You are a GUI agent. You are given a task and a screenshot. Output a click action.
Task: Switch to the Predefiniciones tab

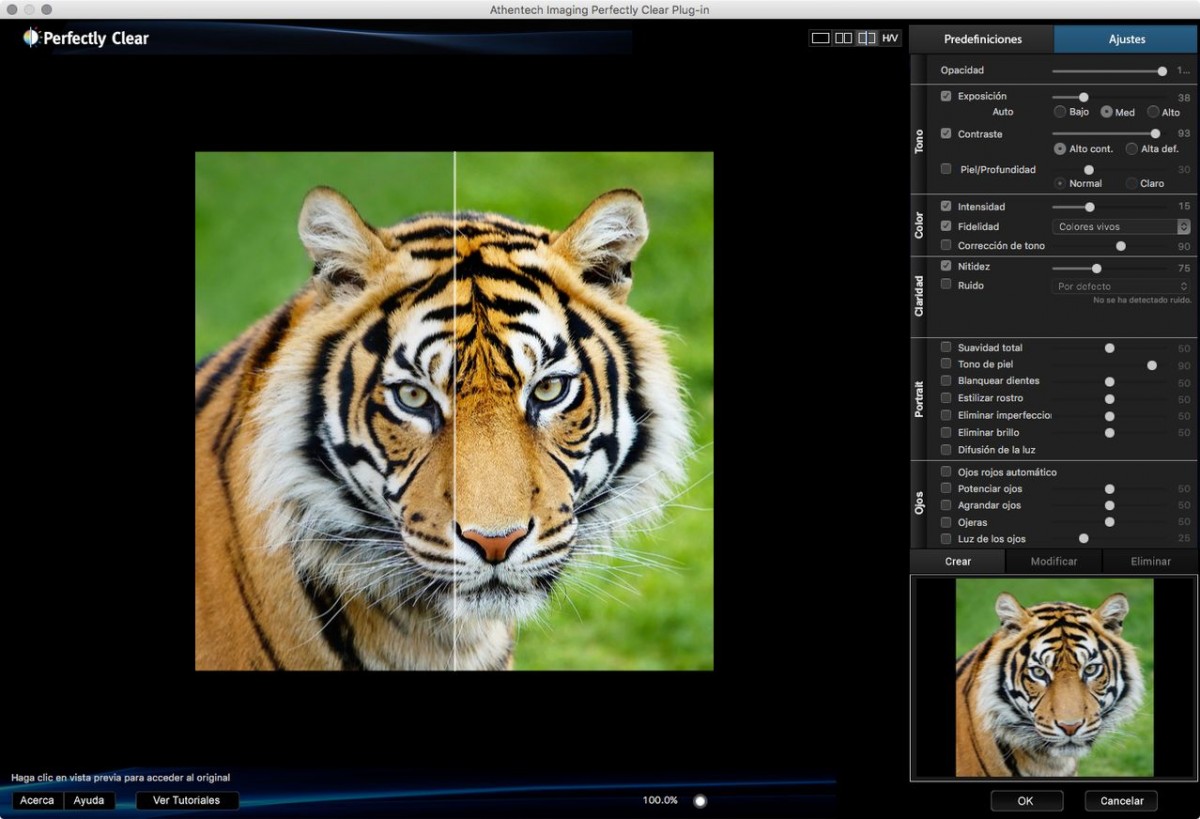pos(982,39)
